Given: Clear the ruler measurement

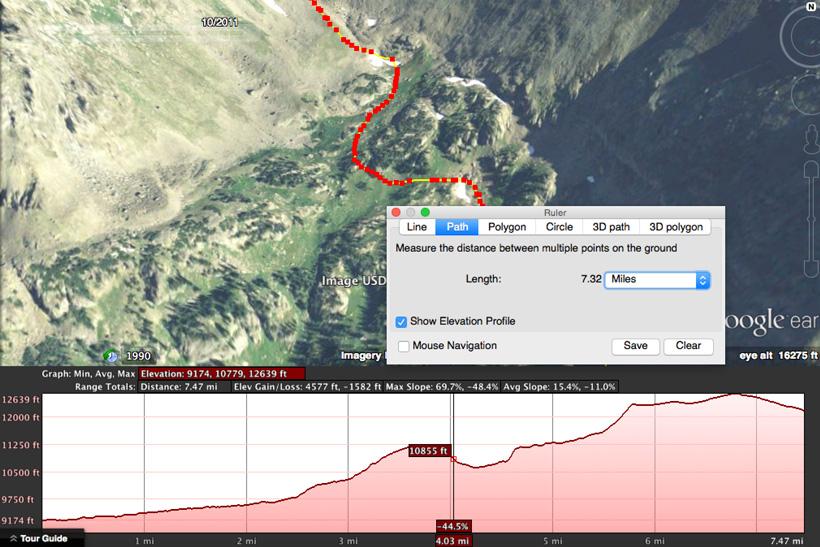Looking at the screenshot, I should pos(688,346).
